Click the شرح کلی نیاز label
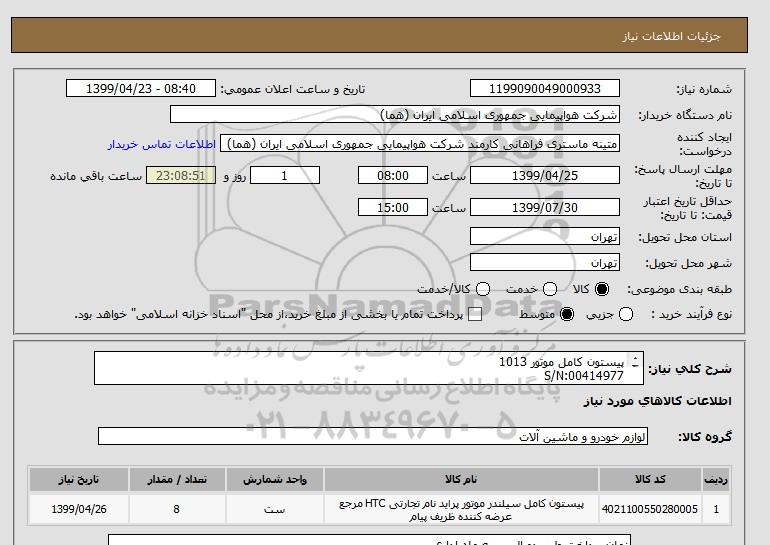Viewport: 770px width, 545px height. (x=690, y=369)
